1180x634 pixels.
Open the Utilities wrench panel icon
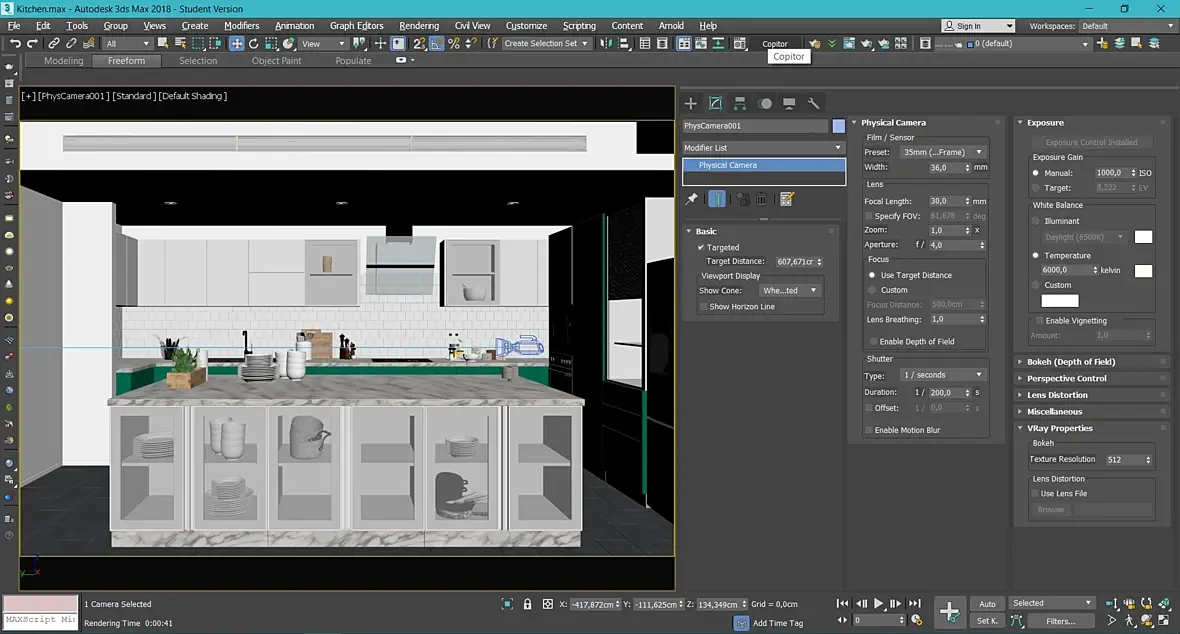click(814, 103)
